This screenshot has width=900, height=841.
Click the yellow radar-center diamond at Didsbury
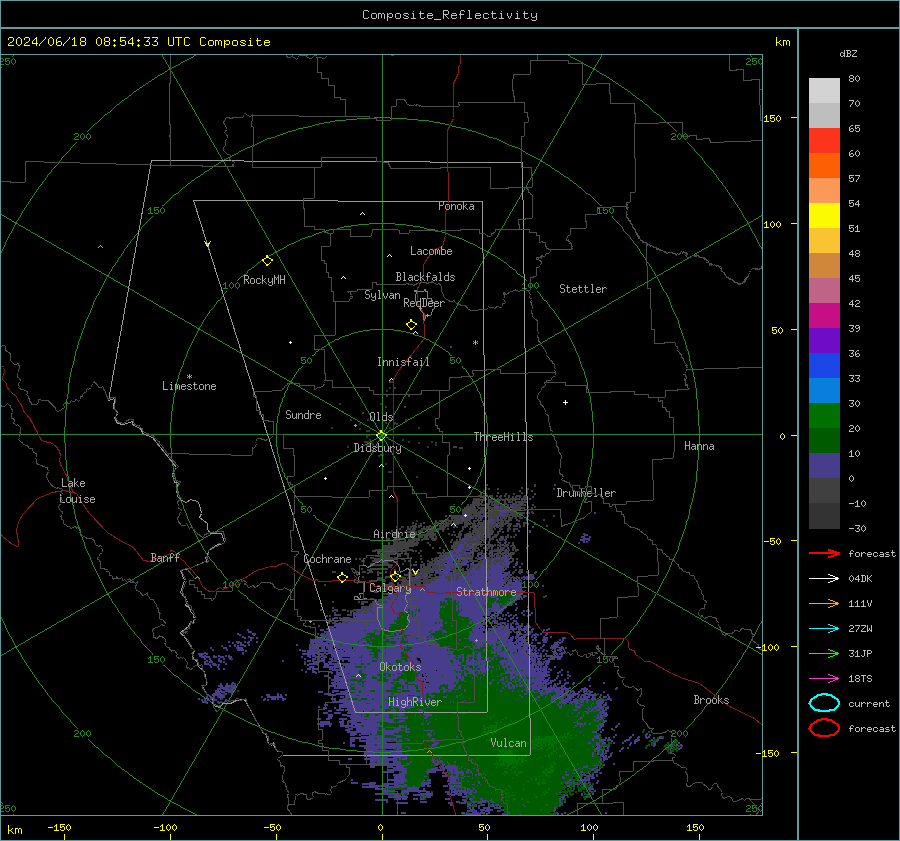pyautogui.click(x=381, y=436)
